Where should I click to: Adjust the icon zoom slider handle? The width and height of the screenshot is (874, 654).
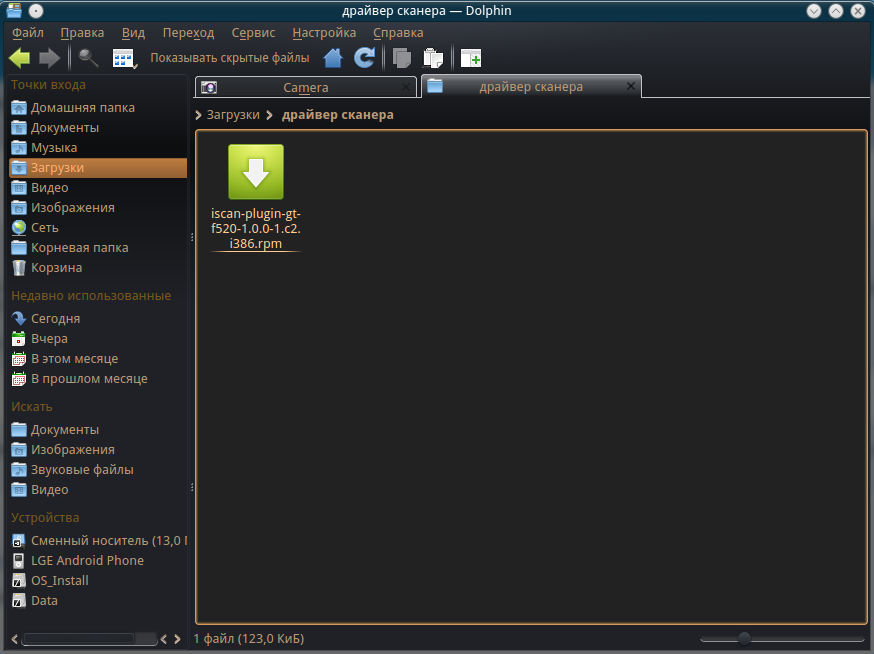tap(744, 638)
